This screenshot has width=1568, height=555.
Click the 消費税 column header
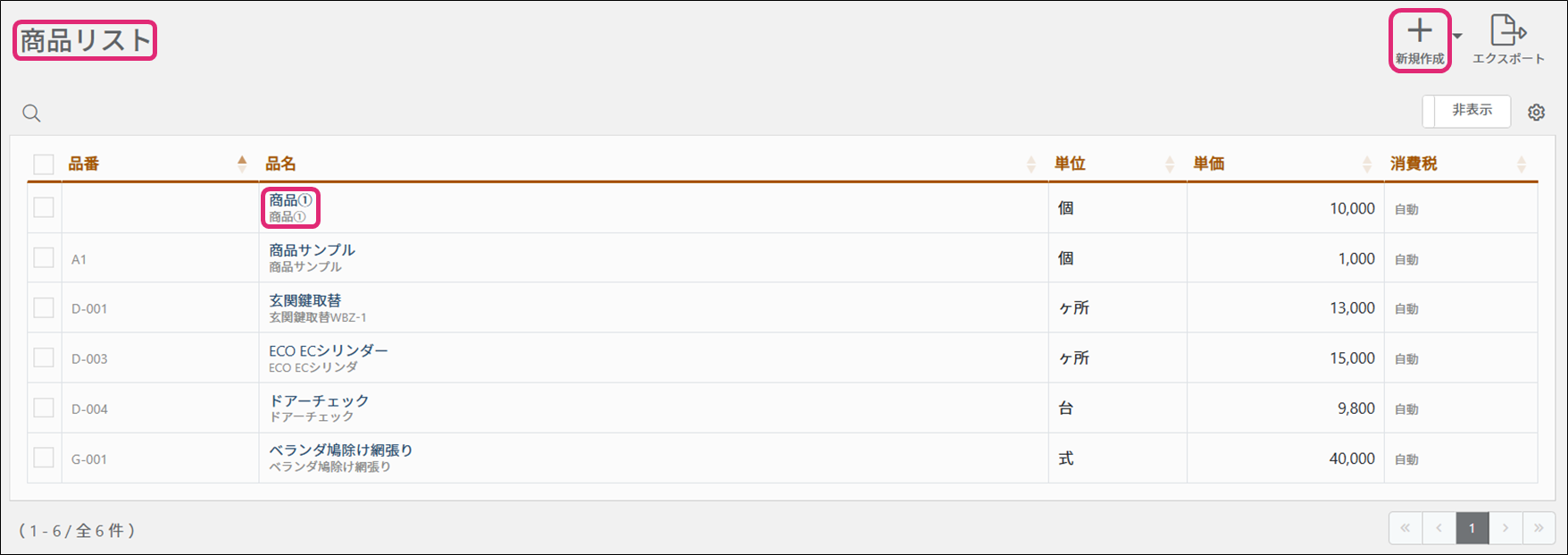click(1414, 164)
